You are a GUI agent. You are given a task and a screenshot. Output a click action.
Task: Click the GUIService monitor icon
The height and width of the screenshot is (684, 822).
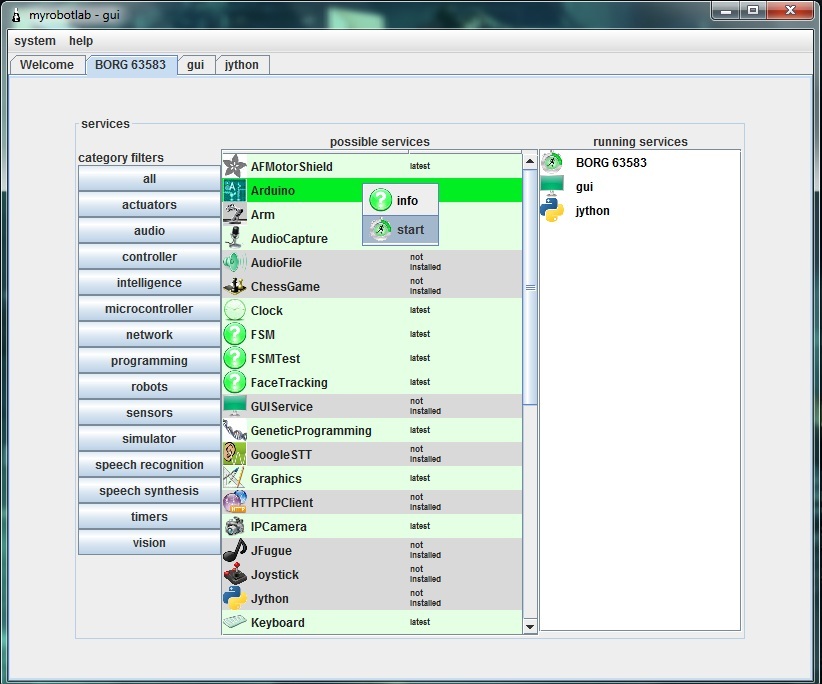(234, 406)
